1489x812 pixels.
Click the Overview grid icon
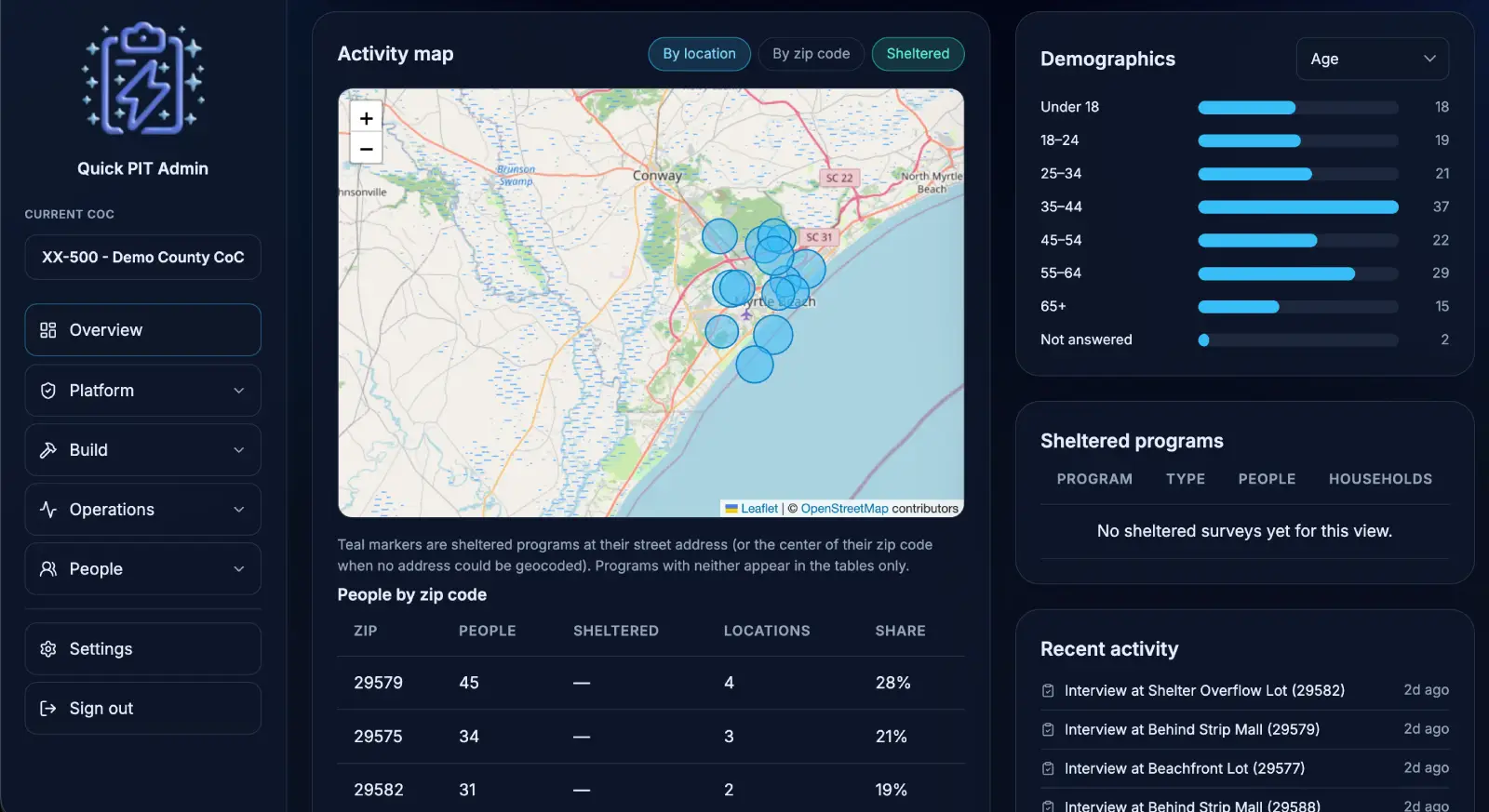click(x=48, y=330)
